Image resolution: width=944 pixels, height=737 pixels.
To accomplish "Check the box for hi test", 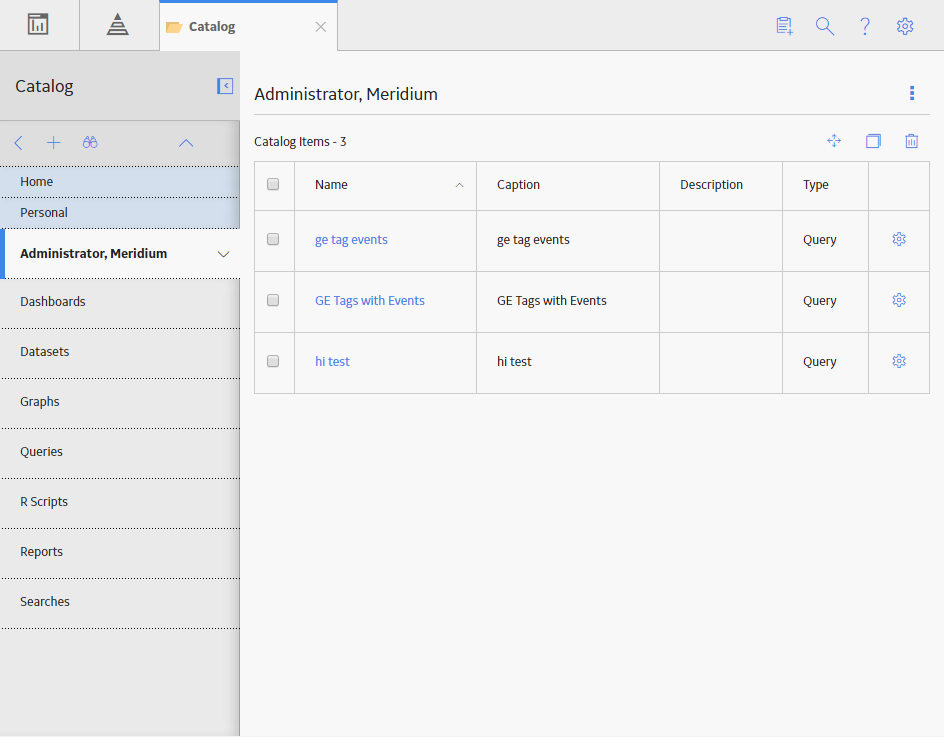I will 273,361.
